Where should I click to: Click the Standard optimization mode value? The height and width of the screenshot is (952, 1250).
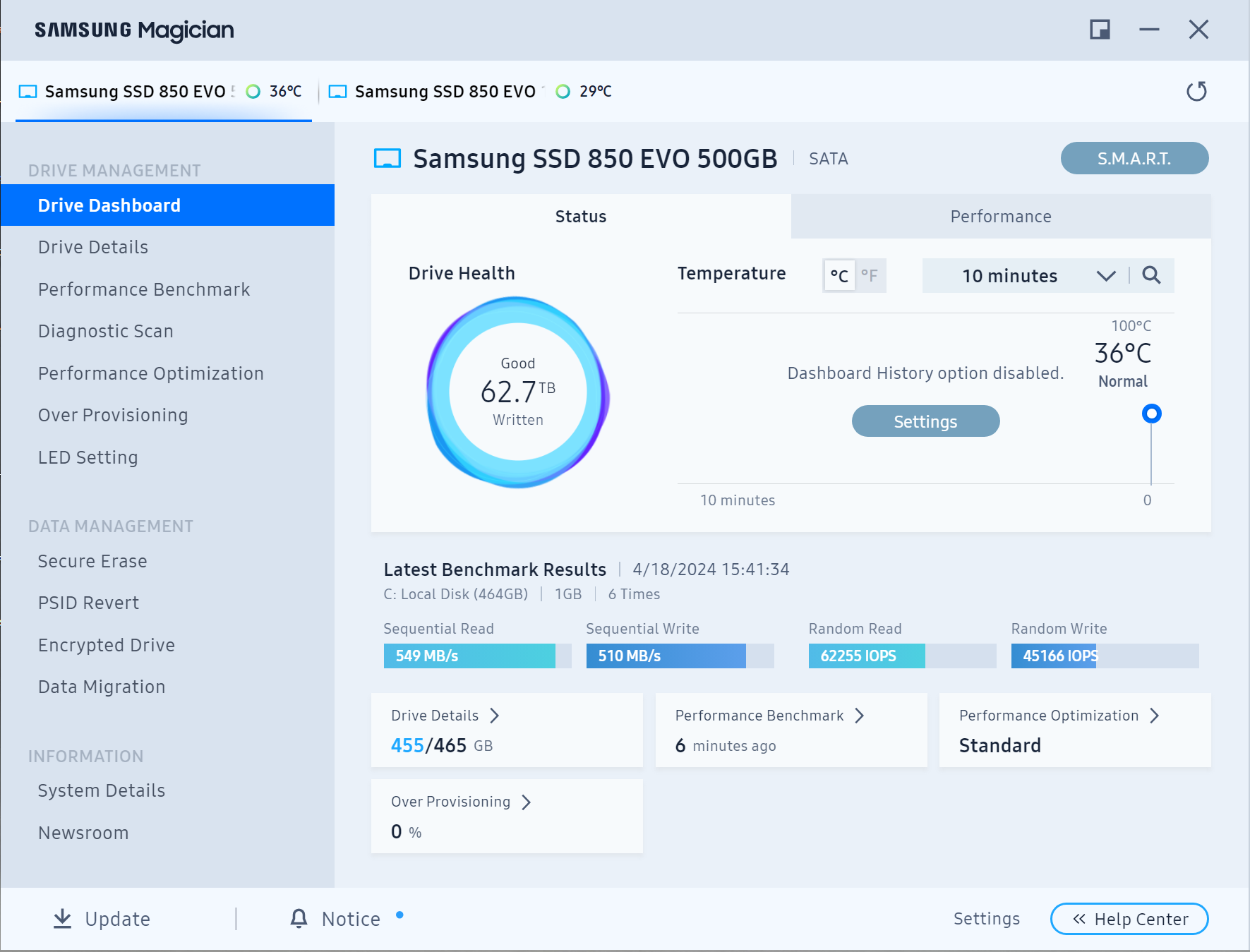[999, 745]
